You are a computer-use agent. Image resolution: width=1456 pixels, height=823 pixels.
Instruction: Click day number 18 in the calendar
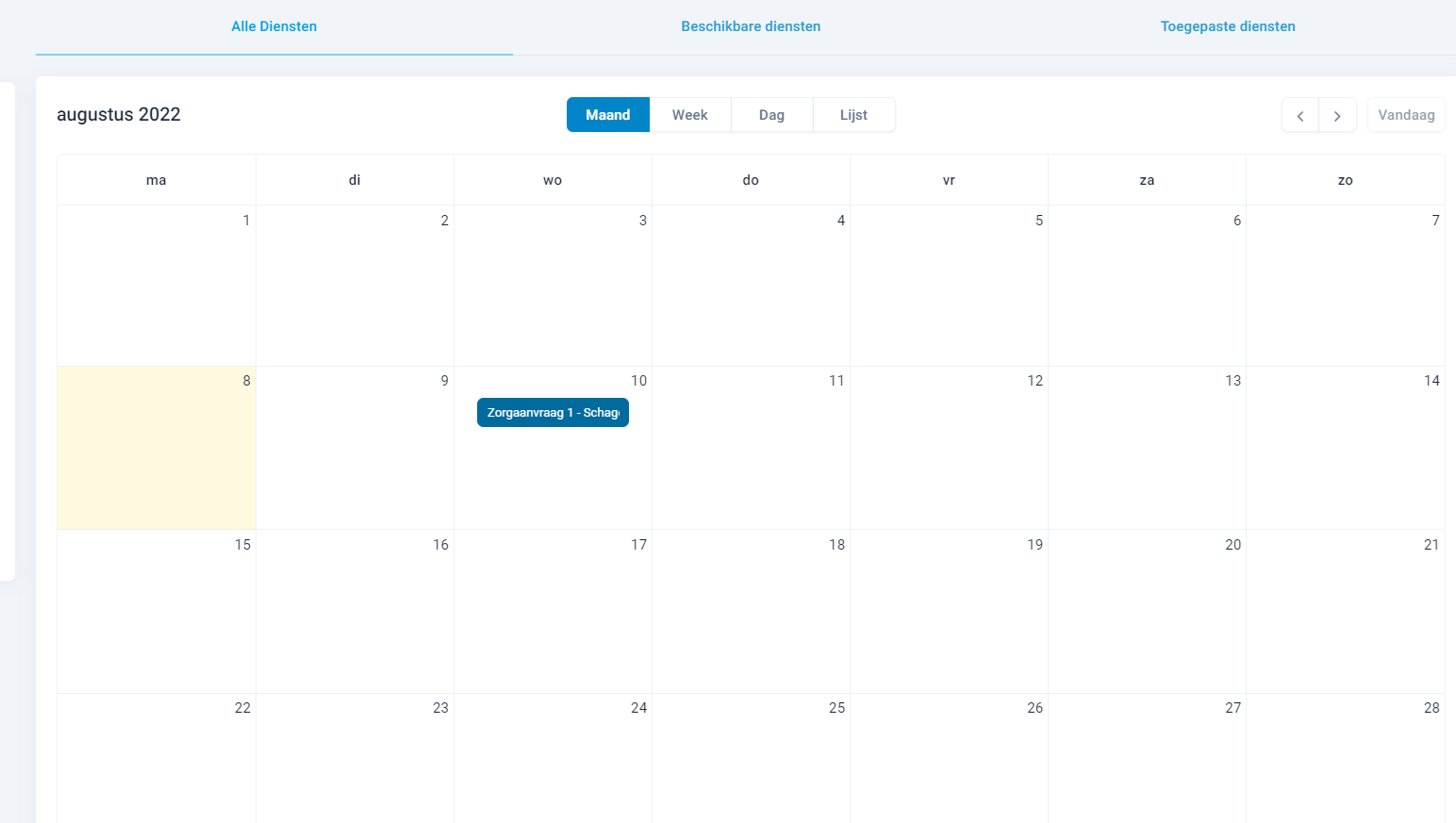point(837,545)
